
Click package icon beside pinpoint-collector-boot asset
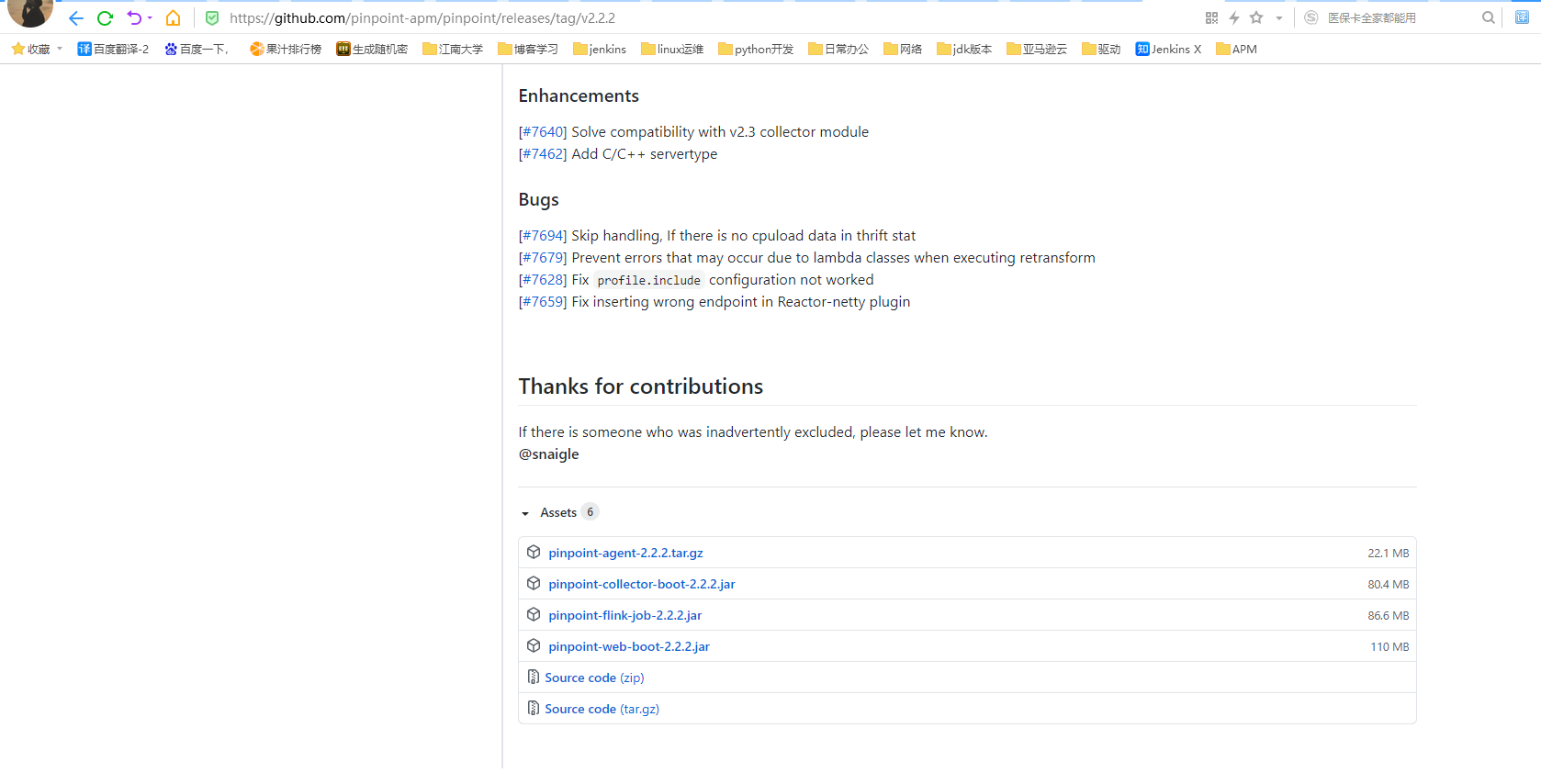pyautogui.click(x=534, y=583)
